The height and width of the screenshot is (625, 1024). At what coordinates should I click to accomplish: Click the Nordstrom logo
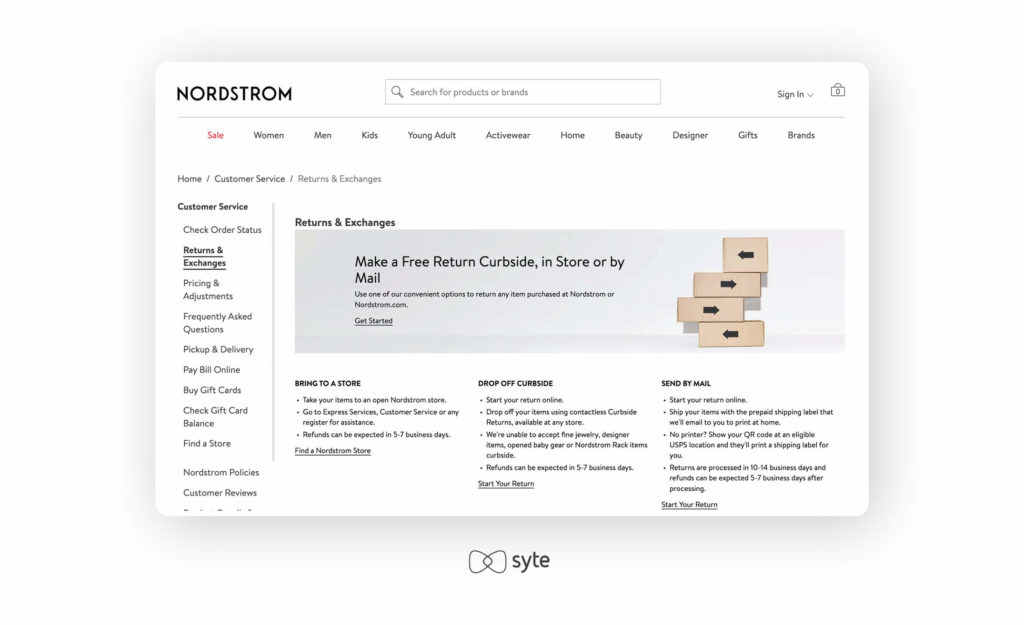pos(234,93)
